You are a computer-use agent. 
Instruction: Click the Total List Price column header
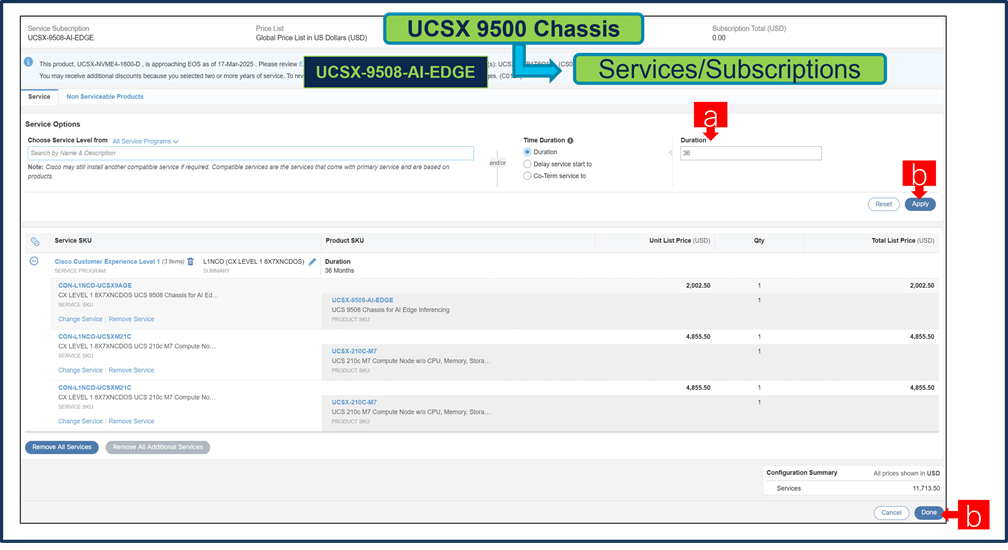point(903,241)
